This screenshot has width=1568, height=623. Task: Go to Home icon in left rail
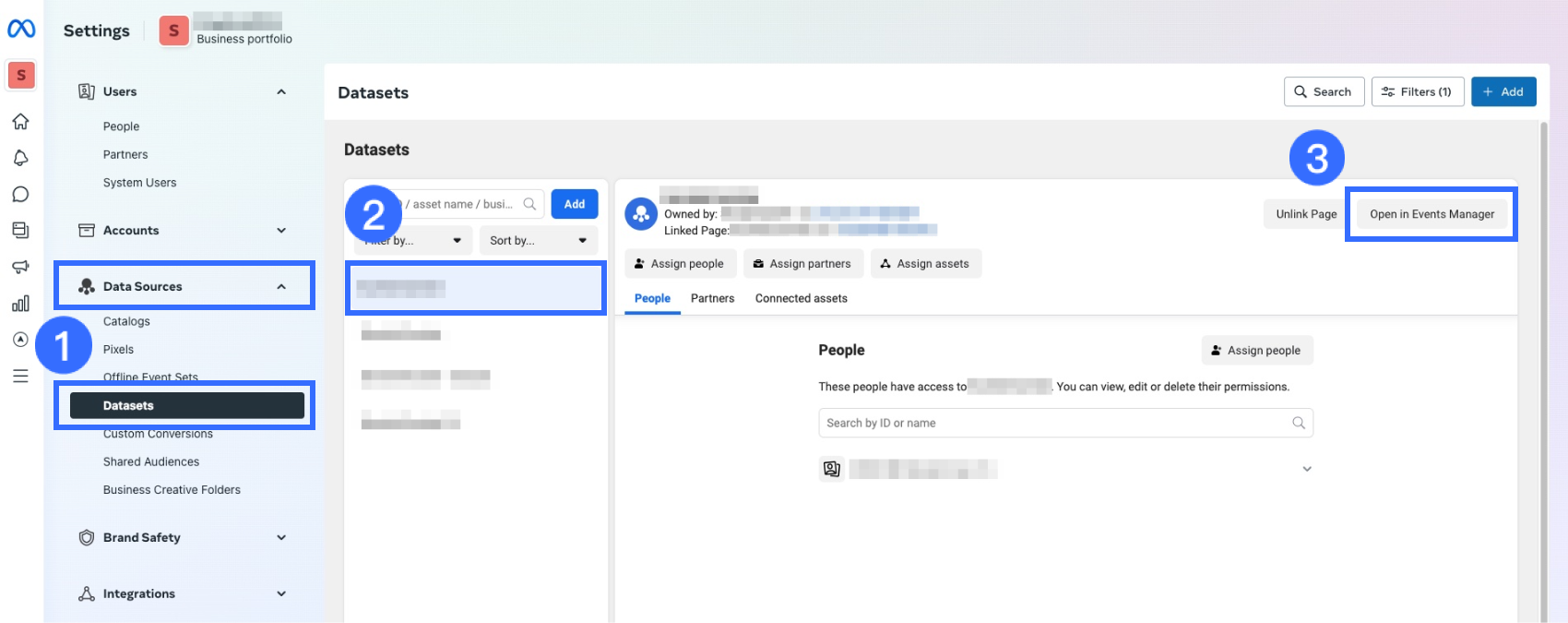(x=20, y=121)
